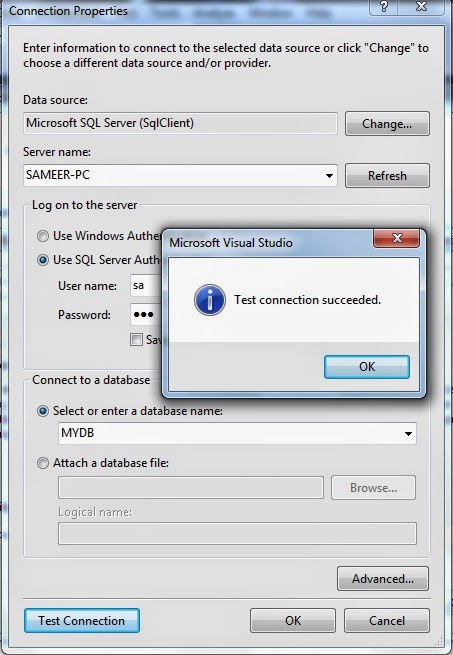Toggle the Save my password checkbox
Viewport: 453px width, 655px height.
(136, 340)
